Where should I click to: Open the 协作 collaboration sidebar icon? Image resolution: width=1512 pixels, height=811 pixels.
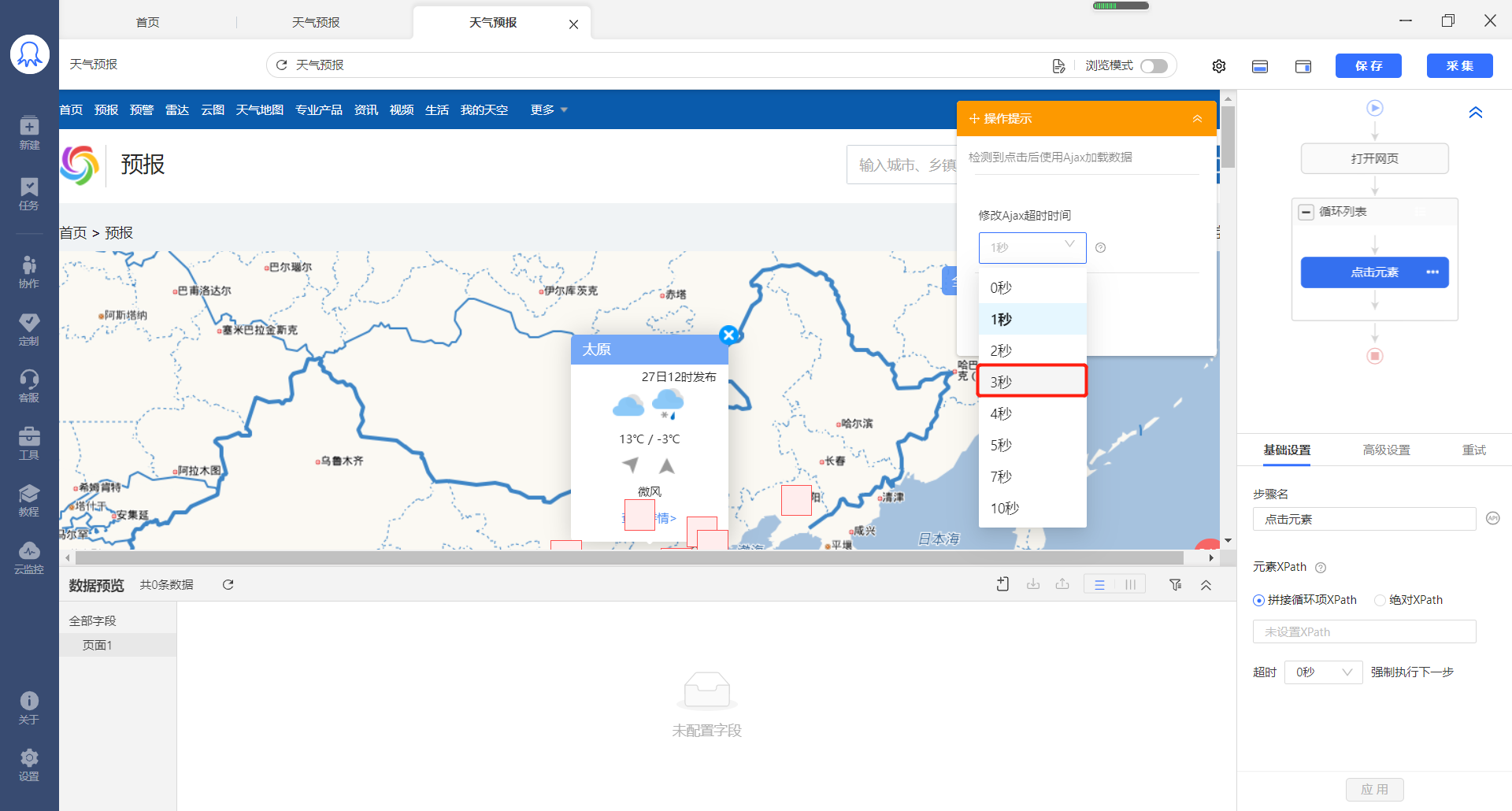[29, 272]
